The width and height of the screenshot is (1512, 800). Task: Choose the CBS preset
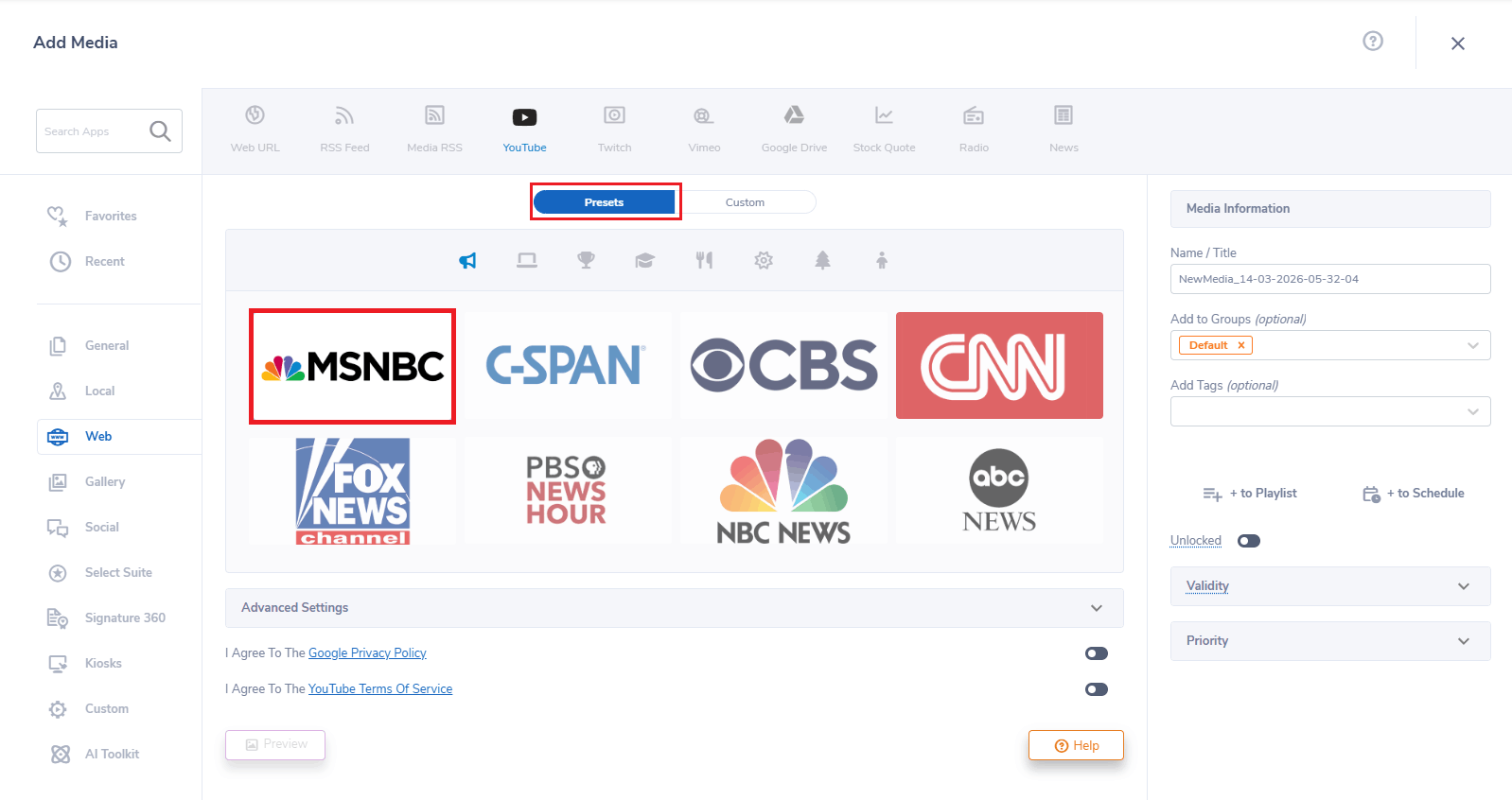(x=783, y=366)
